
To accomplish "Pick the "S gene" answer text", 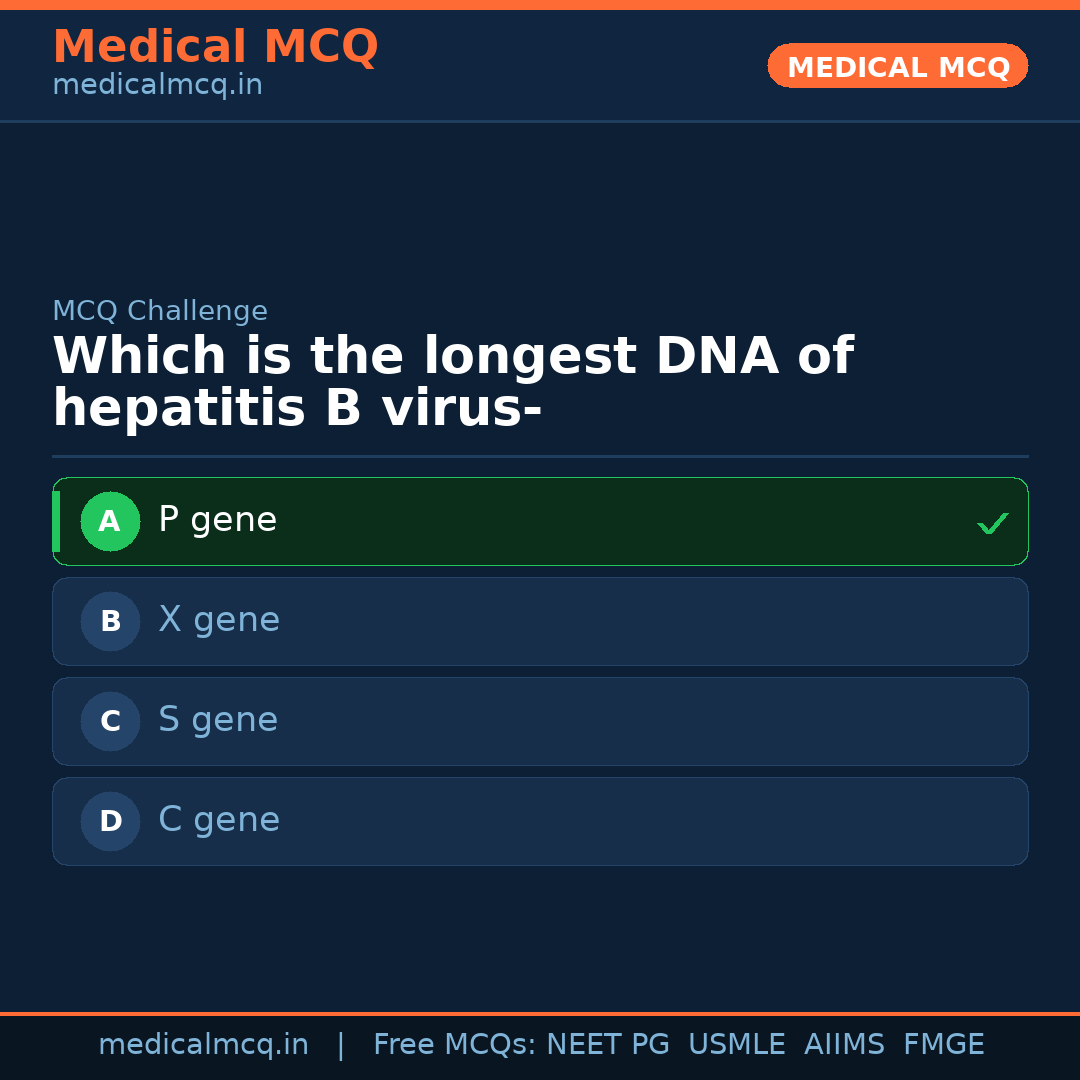I will coord(218,720).
